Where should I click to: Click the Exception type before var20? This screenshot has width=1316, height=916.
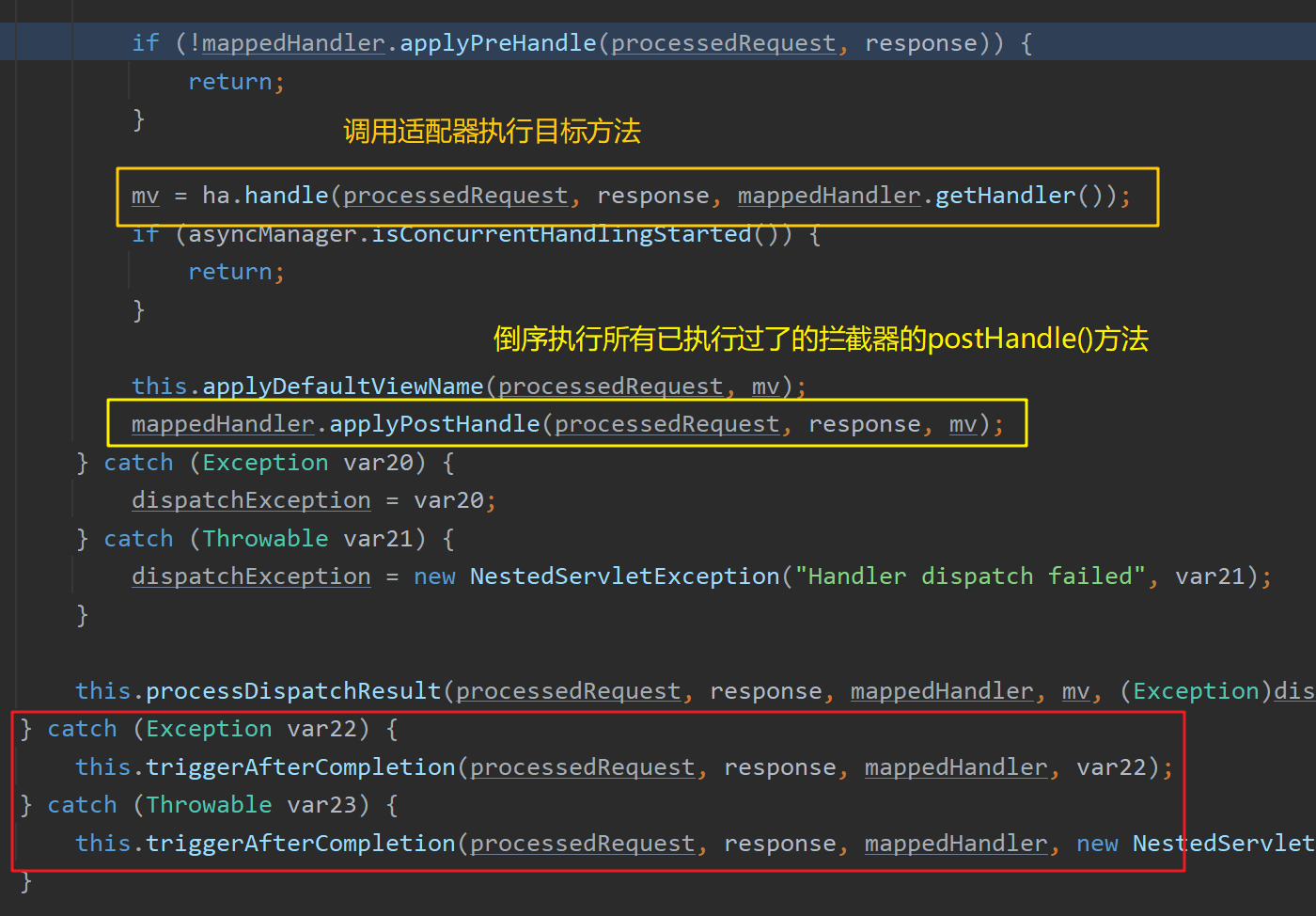(265, 463)
